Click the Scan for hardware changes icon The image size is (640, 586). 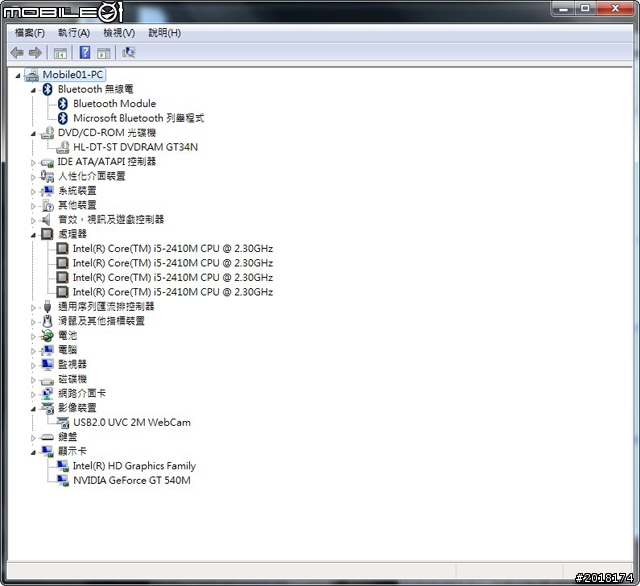128,52
